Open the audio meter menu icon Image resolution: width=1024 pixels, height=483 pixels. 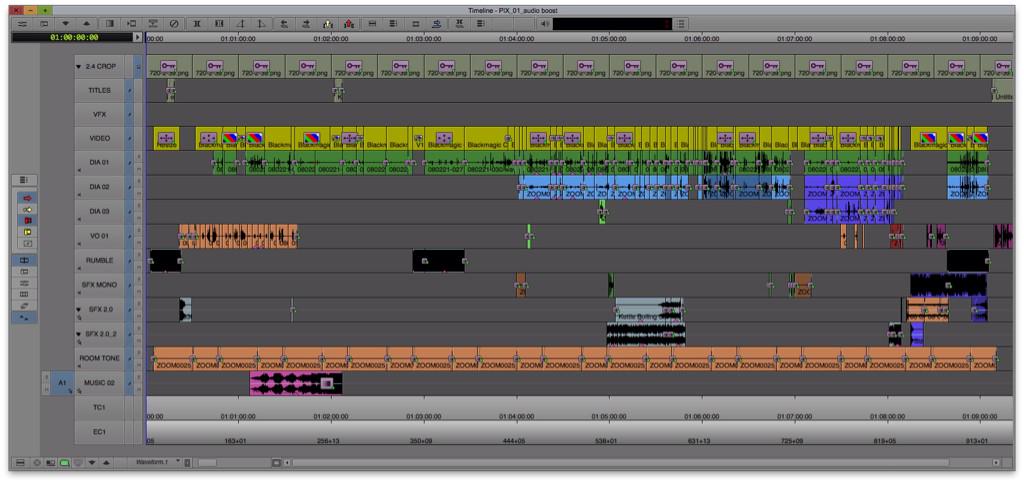point(680,23)
